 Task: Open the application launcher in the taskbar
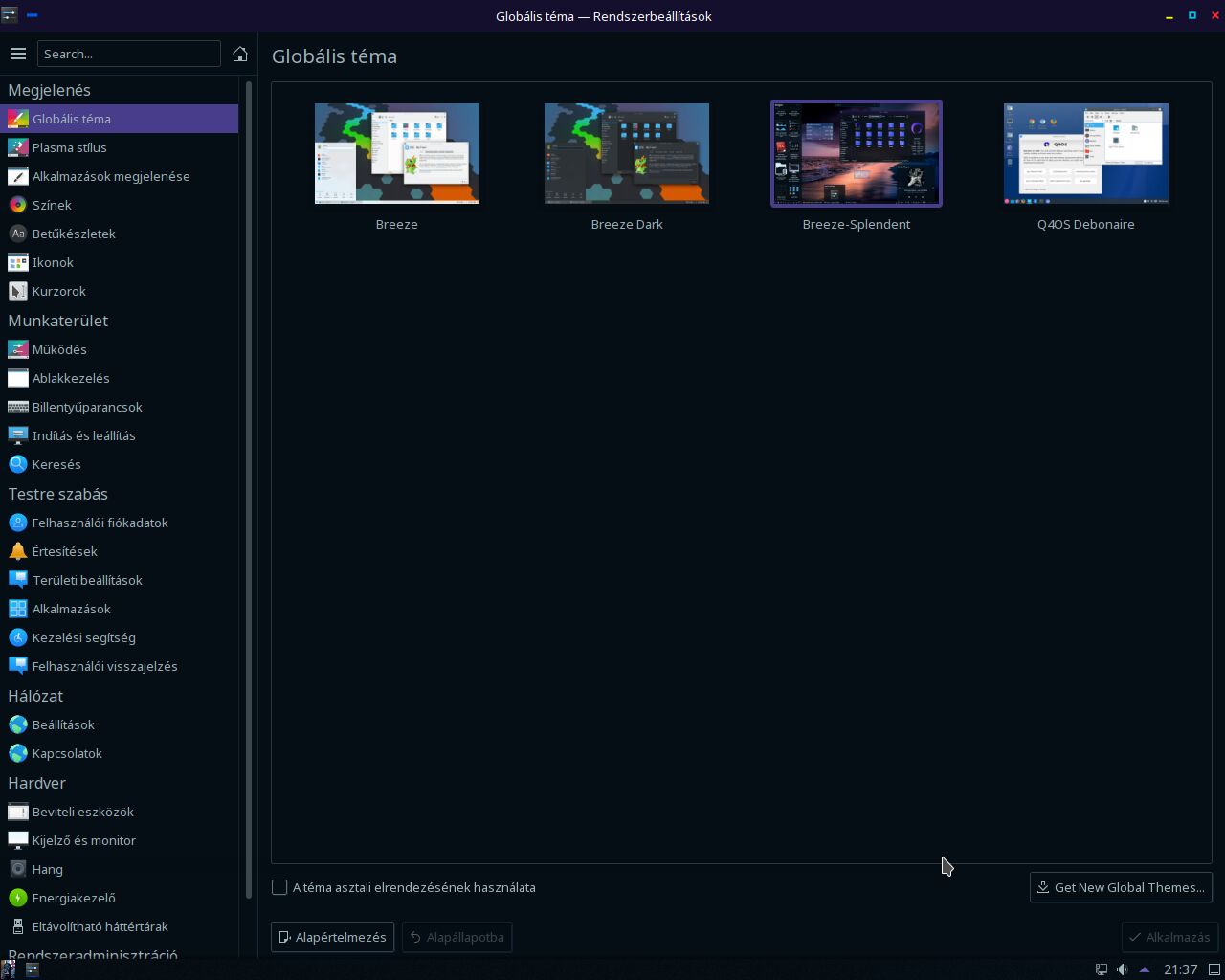pos(9,969)
